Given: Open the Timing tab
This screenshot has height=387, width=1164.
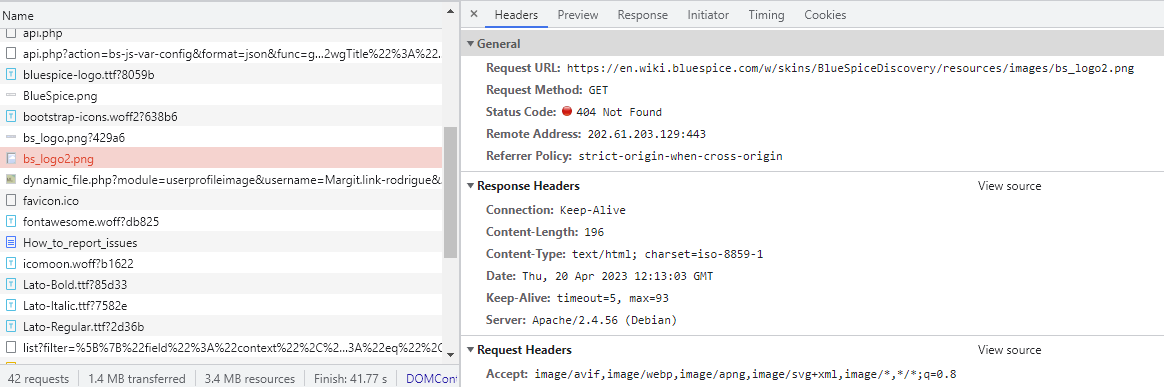Looking at the screenshot, I should coord(766,15).
